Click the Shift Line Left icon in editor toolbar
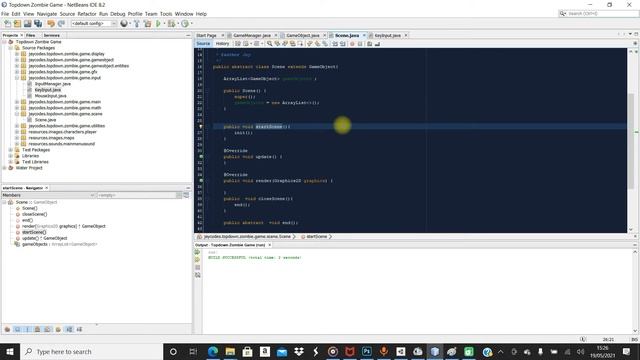 coord(335,44)
